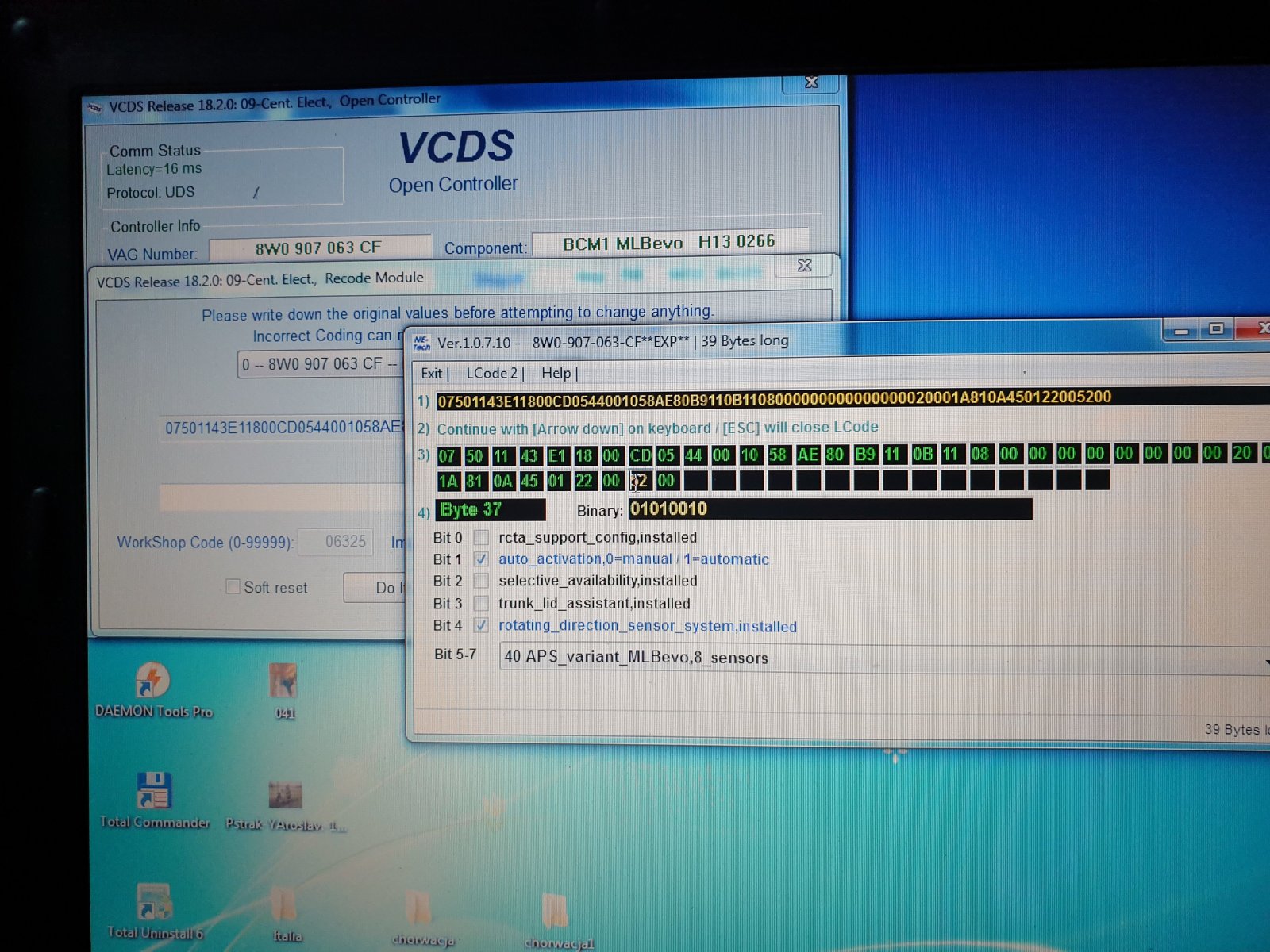The height and width of the screenshot is (952, 1270).
Task: Open LCode 2 menu
Action: tap(491, 373)
